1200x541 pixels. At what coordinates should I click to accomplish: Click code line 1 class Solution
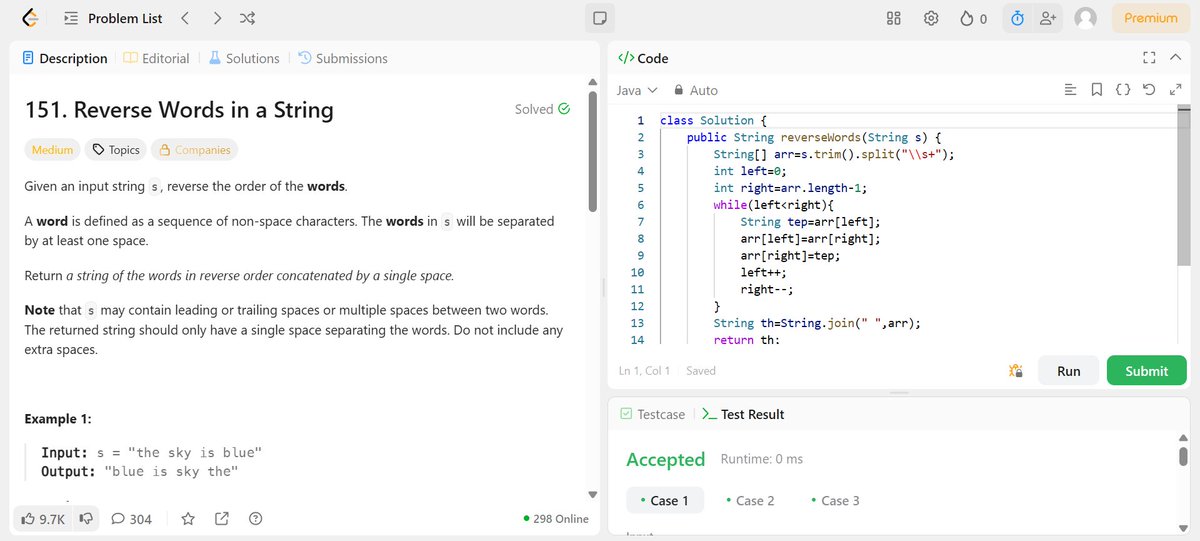(x=714, y=120)
